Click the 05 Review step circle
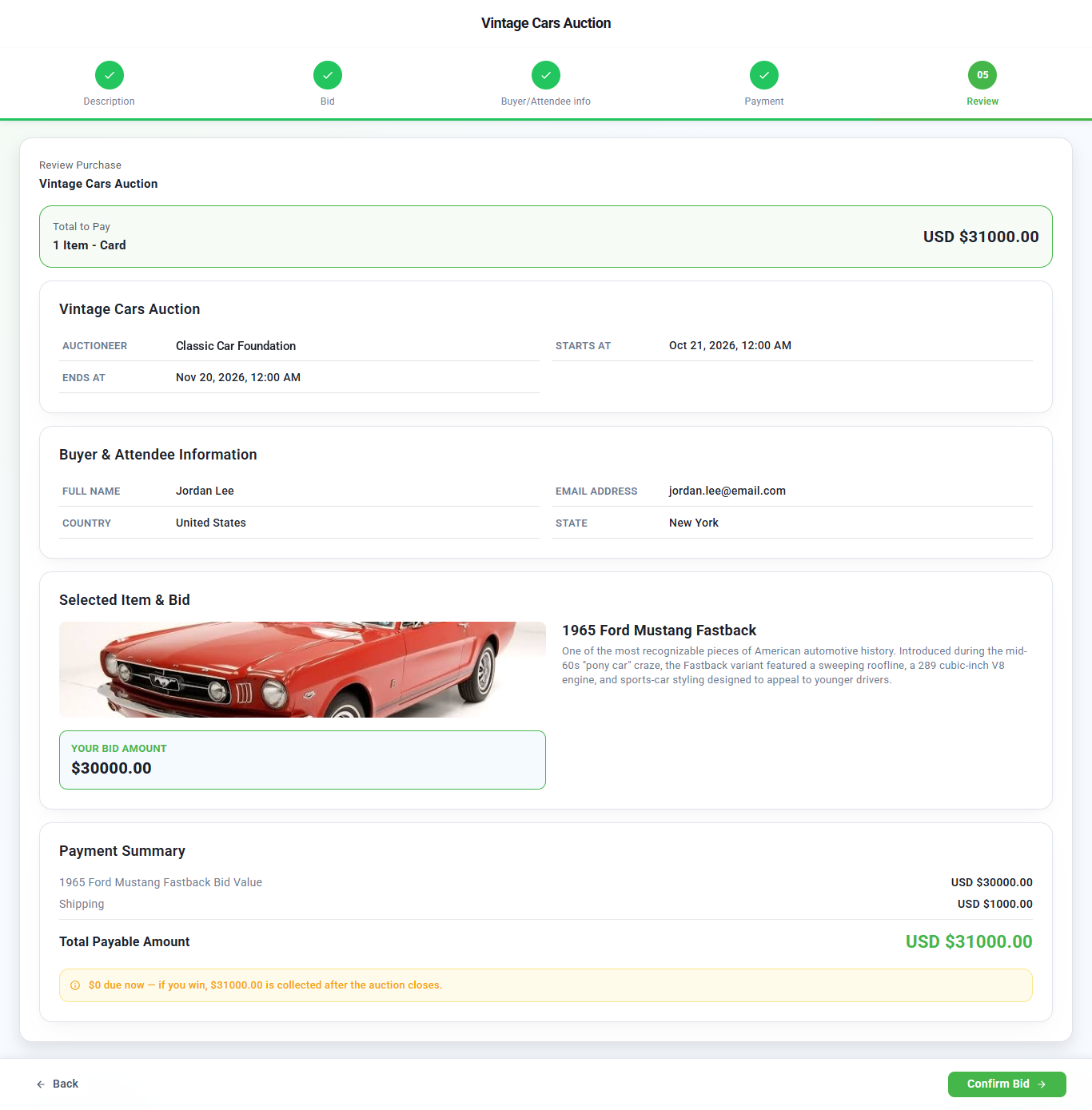 pos(982,75)
